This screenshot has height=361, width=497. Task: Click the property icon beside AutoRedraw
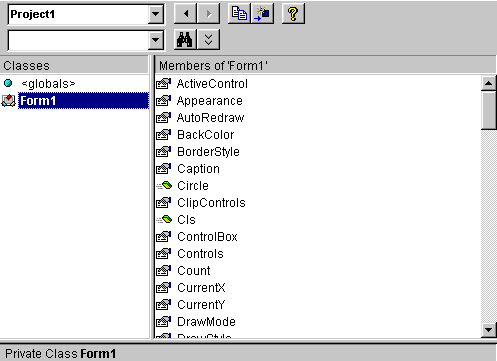tap(164, 117)
